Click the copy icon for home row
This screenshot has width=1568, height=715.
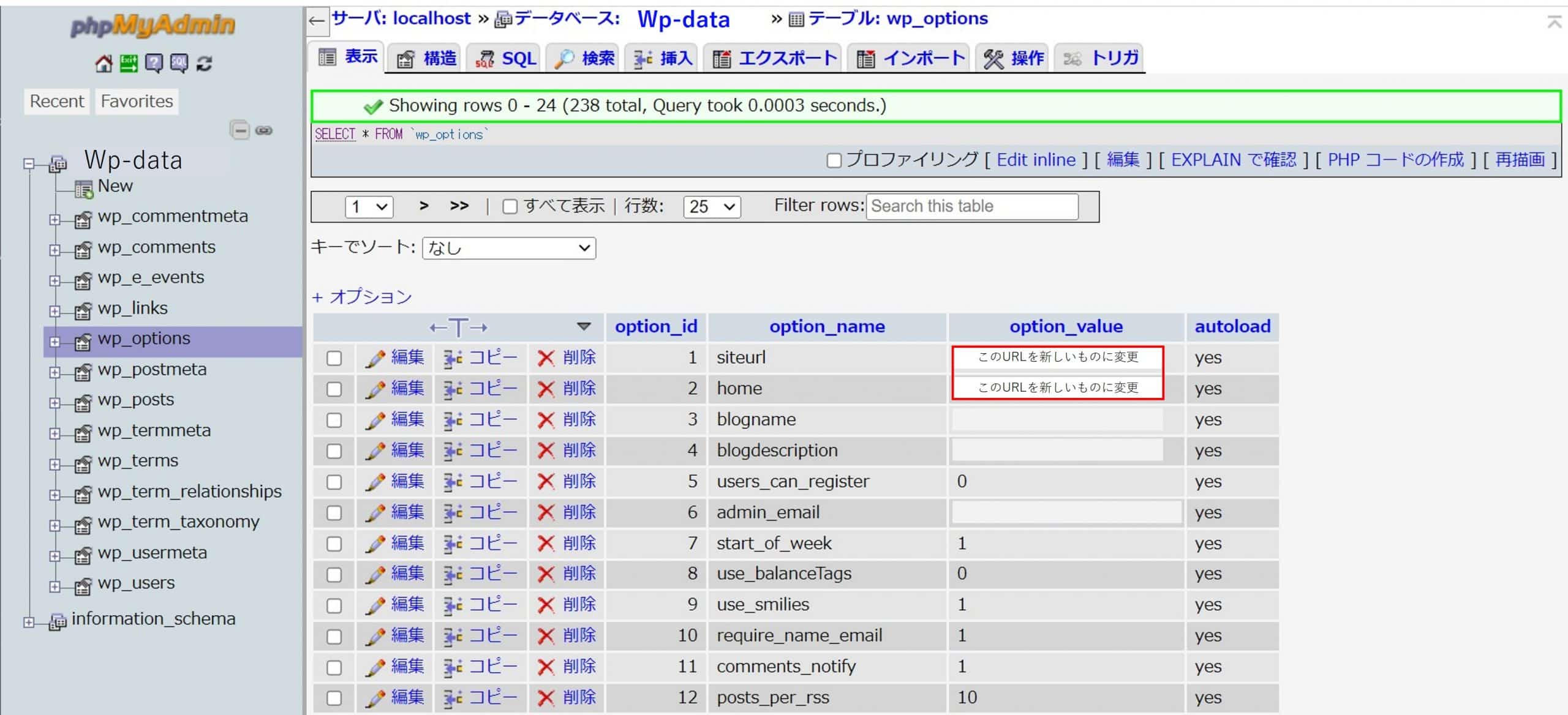(453, 389)
